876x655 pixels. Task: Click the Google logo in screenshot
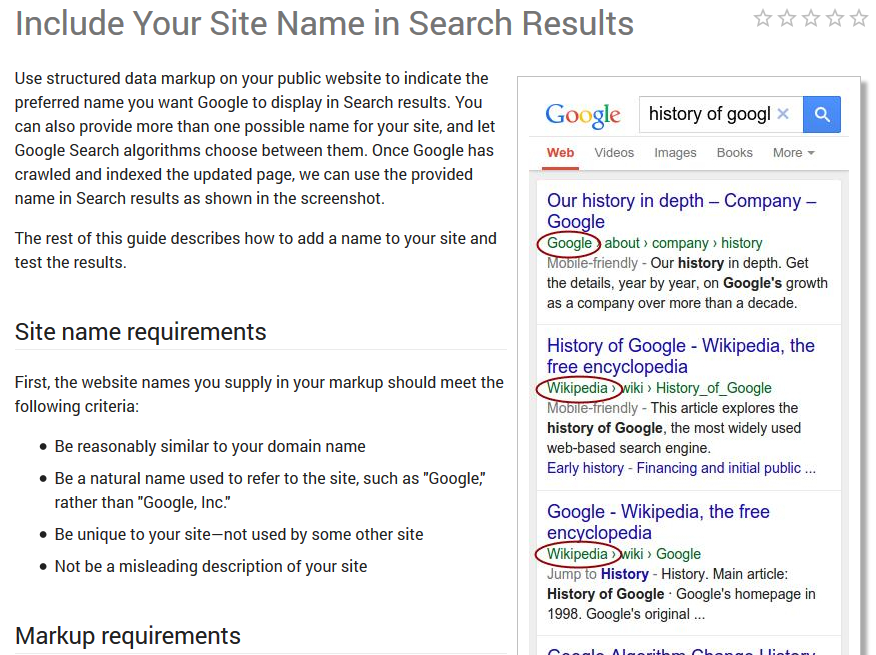(583, 115)
